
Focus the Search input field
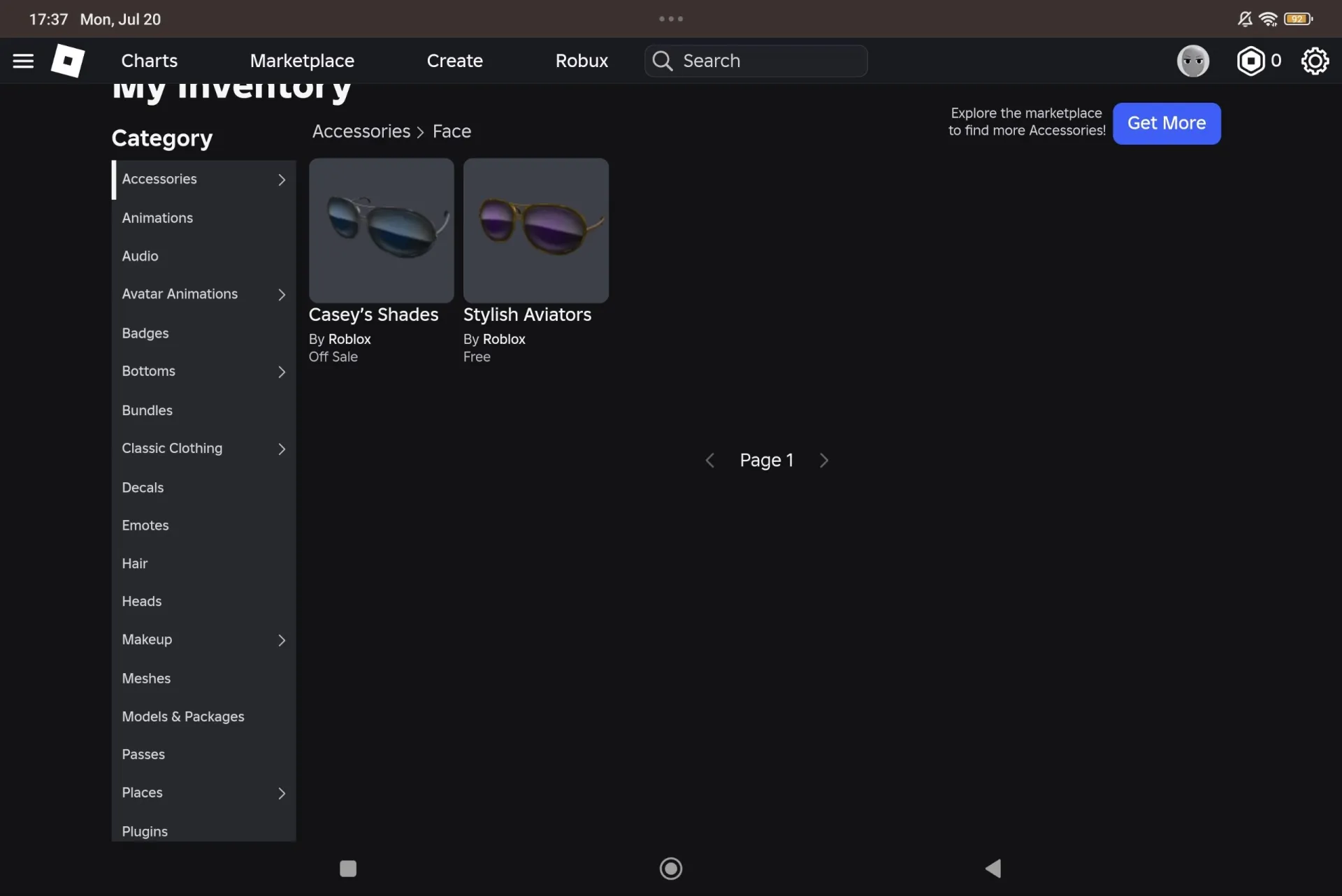click(x=756, y=61)
